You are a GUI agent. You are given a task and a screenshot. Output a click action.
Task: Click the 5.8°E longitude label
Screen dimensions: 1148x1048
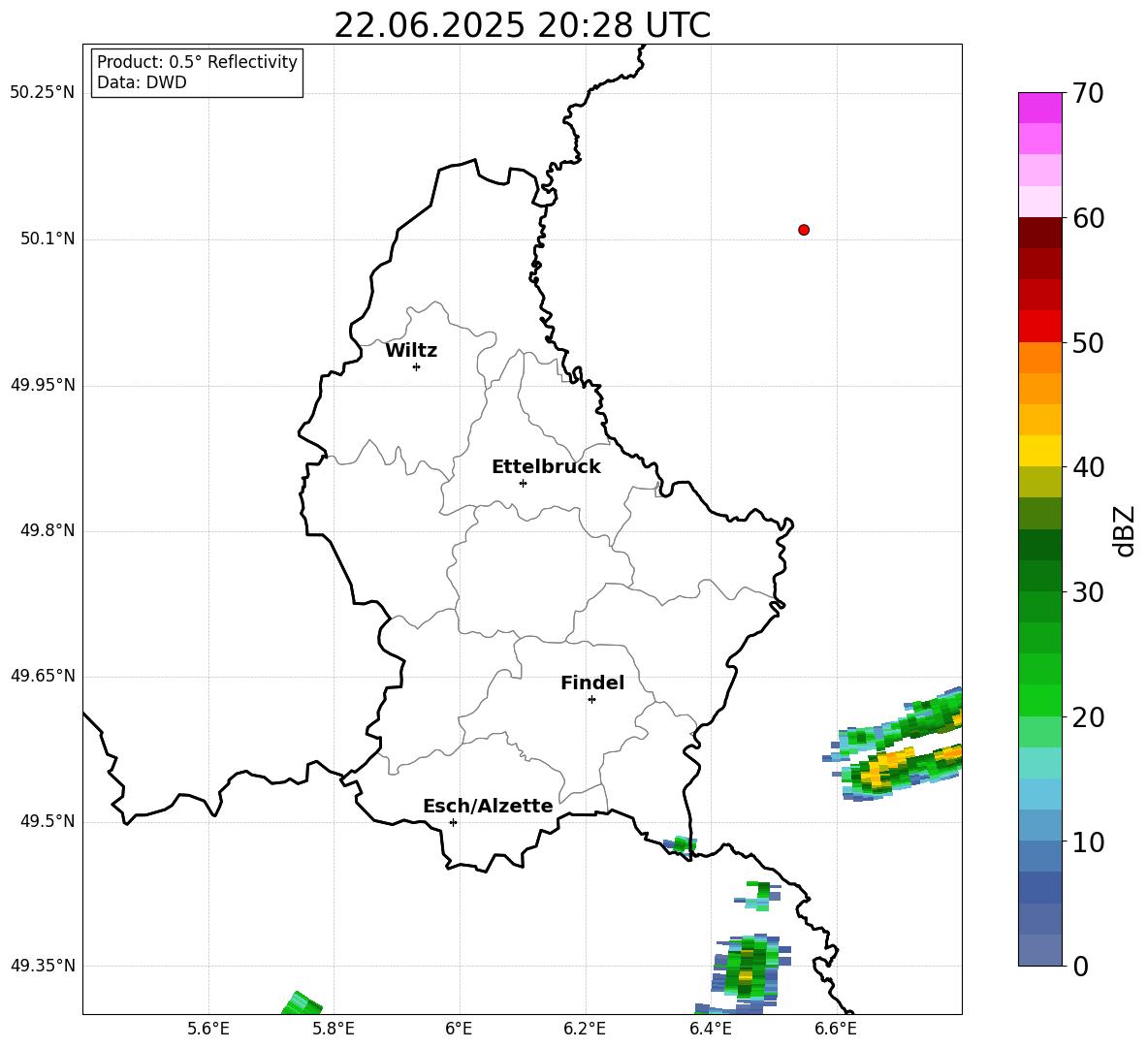pos(334,1029)
